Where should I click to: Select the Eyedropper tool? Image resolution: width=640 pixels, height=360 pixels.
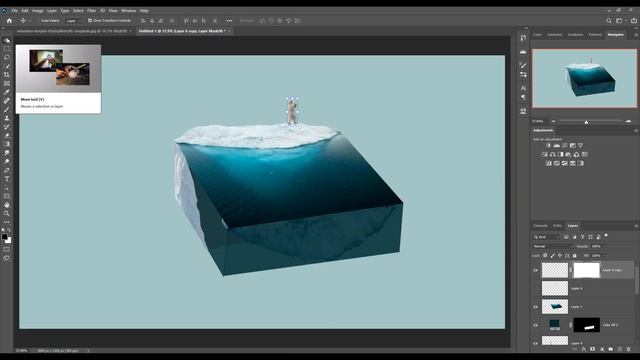tap(7, 92)
